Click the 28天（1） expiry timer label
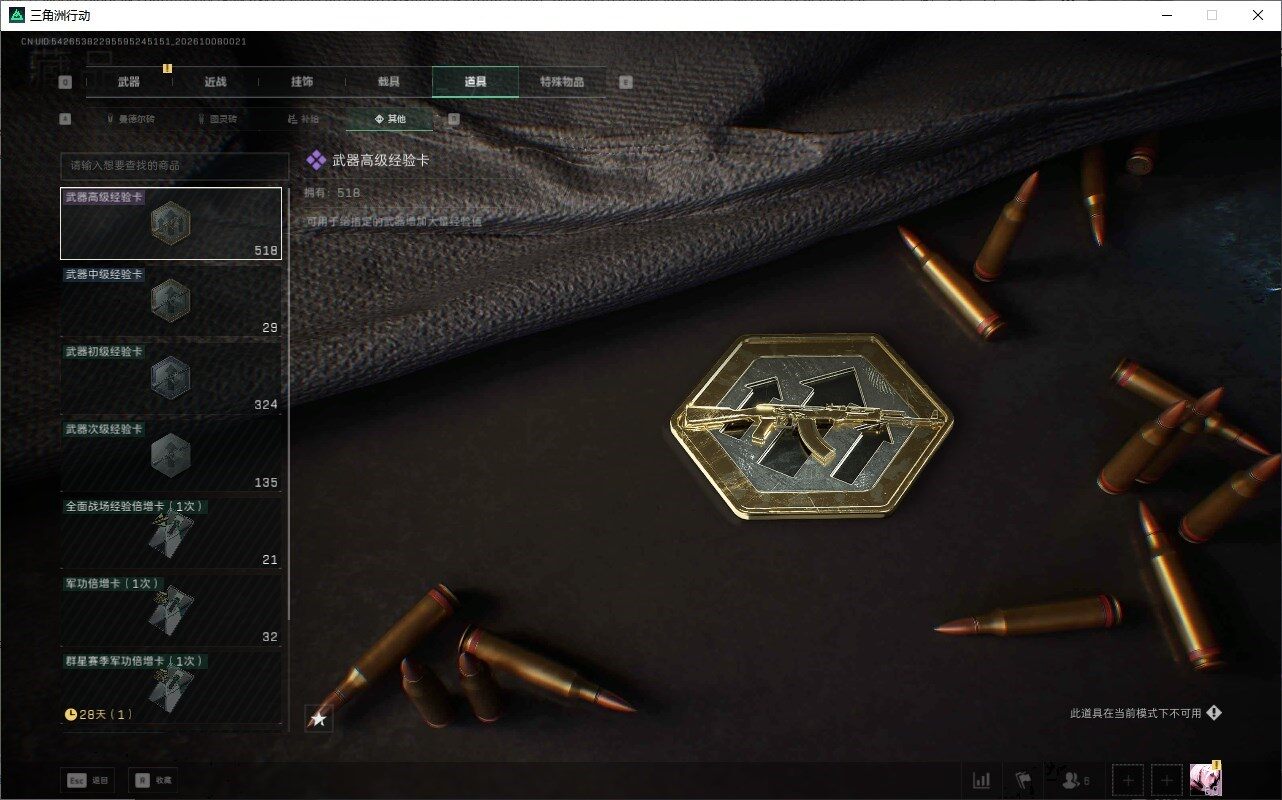Image resolution: width=1282 pixels, height=800 pixels. (98, 714)
